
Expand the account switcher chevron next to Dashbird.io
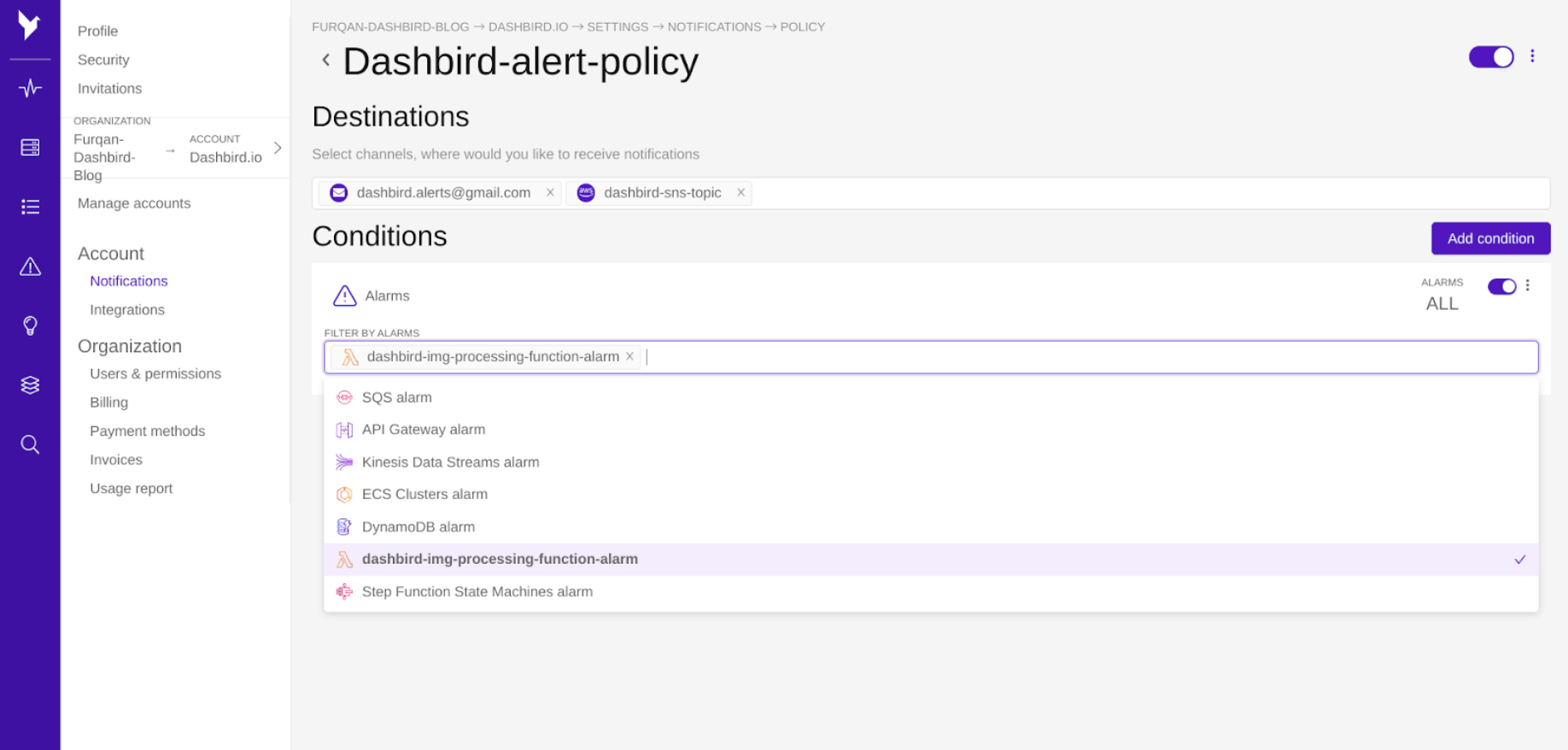point(277,148)
